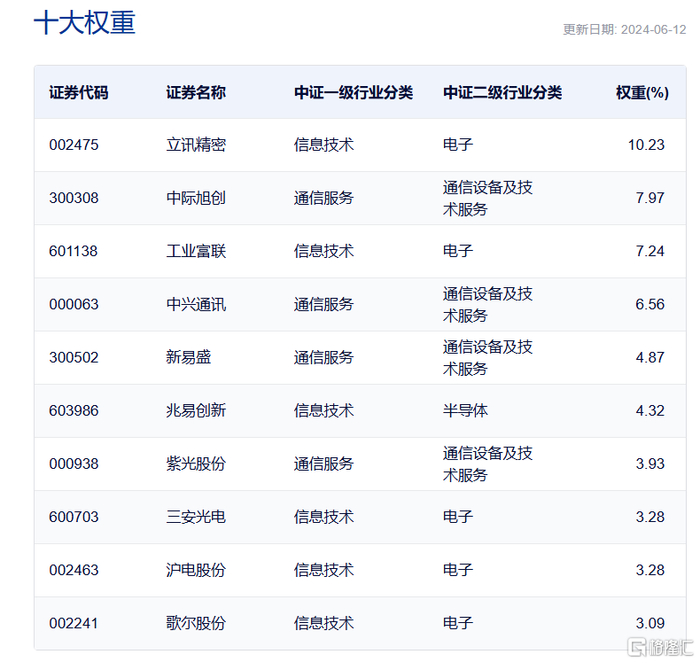This screenshot has height=663, width=700.
Task: Click weight value 3.93
Action: pyautogui.click(x=650, y=464)
